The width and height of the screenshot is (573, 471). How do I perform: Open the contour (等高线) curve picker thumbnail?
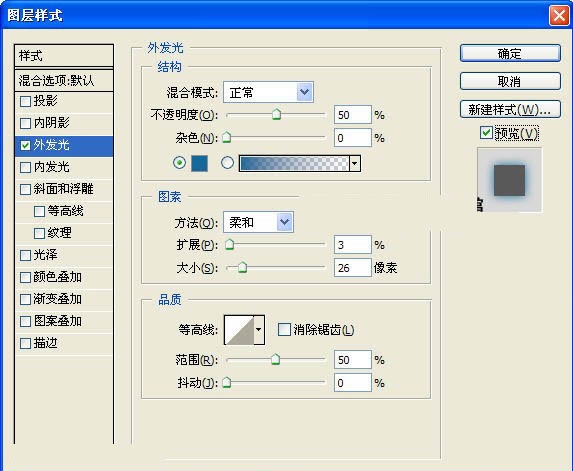pos(239,330)
